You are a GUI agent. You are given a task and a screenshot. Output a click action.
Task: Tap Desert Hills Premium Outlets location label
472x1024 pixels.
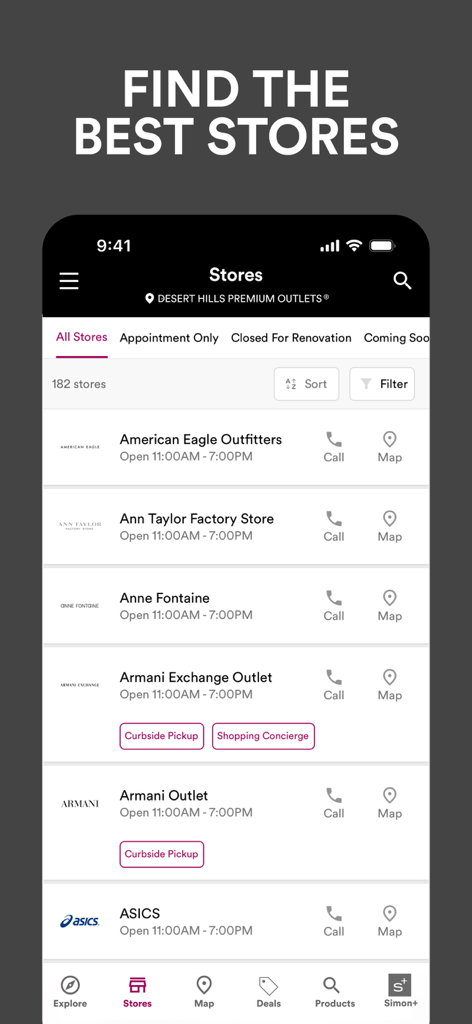click(236, 298)
